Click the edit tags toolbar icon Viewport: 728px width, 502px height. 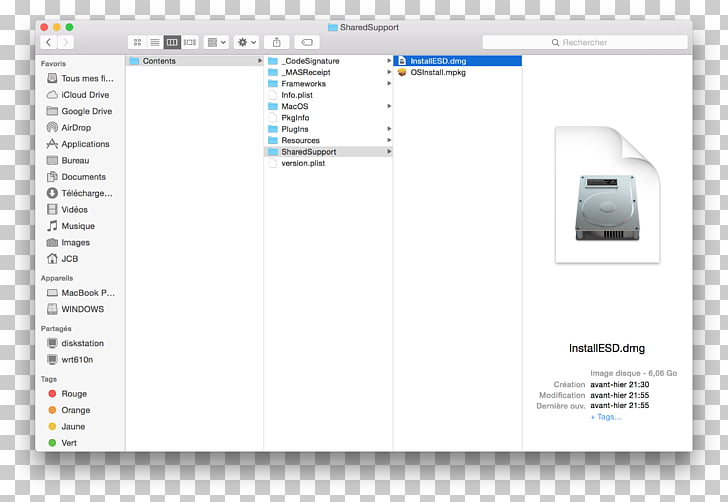[x=308, y=42]
